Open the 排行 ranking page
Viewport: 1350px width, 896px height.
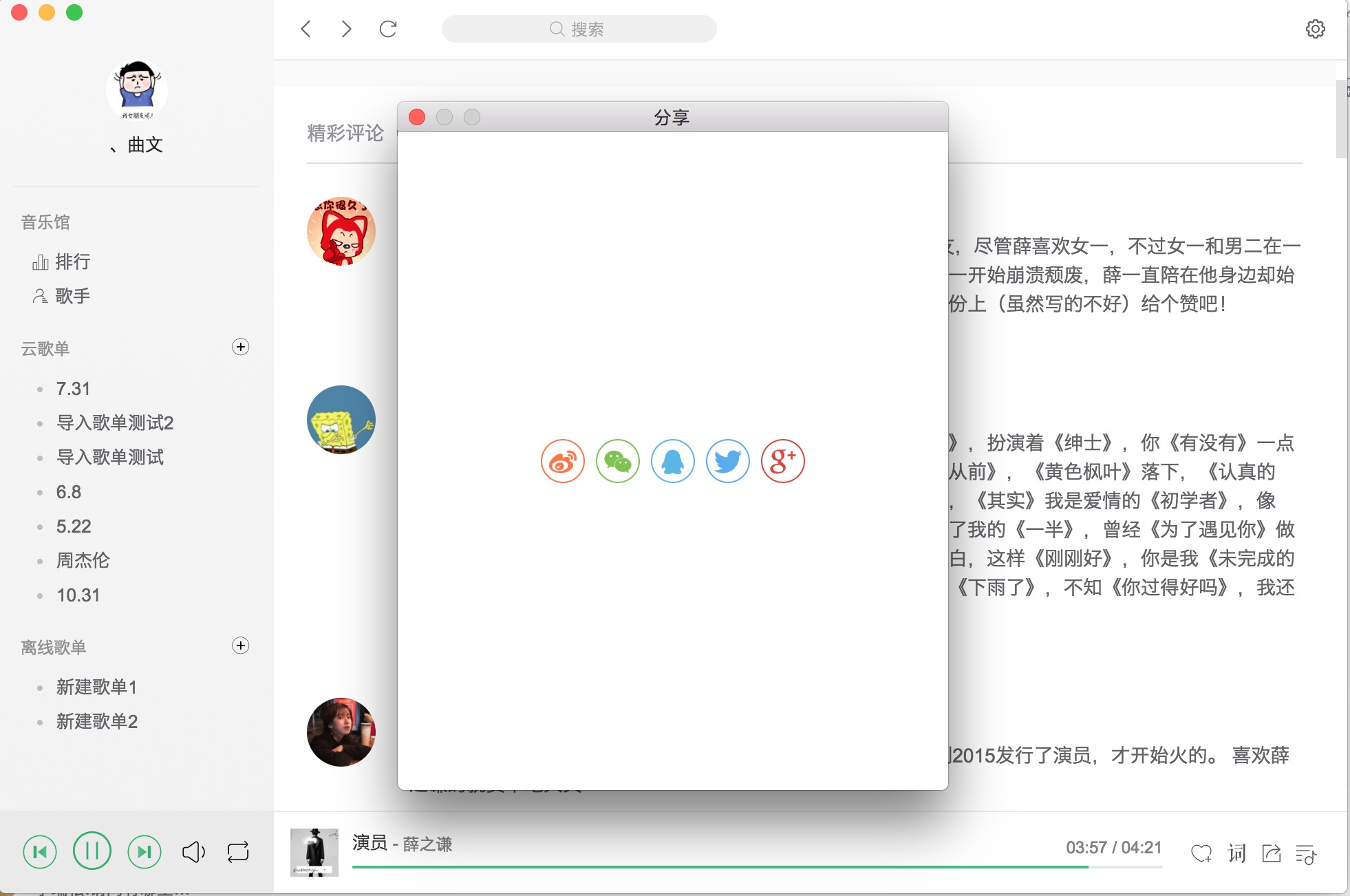click(72, 262)
